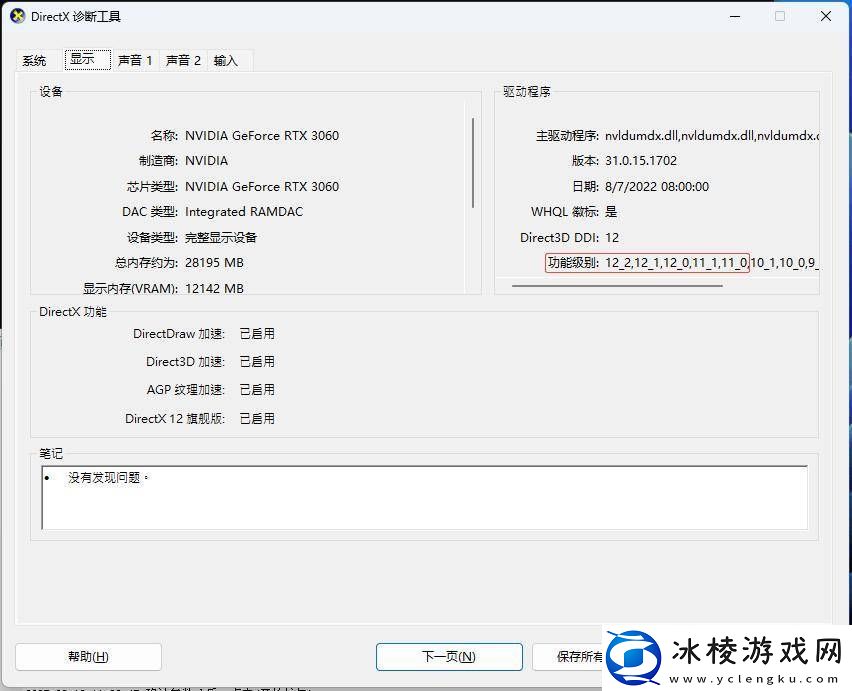Click the window minimize button
Viewport: 852px width, 691px height.
pyautogui.click(x=734, y=16)
